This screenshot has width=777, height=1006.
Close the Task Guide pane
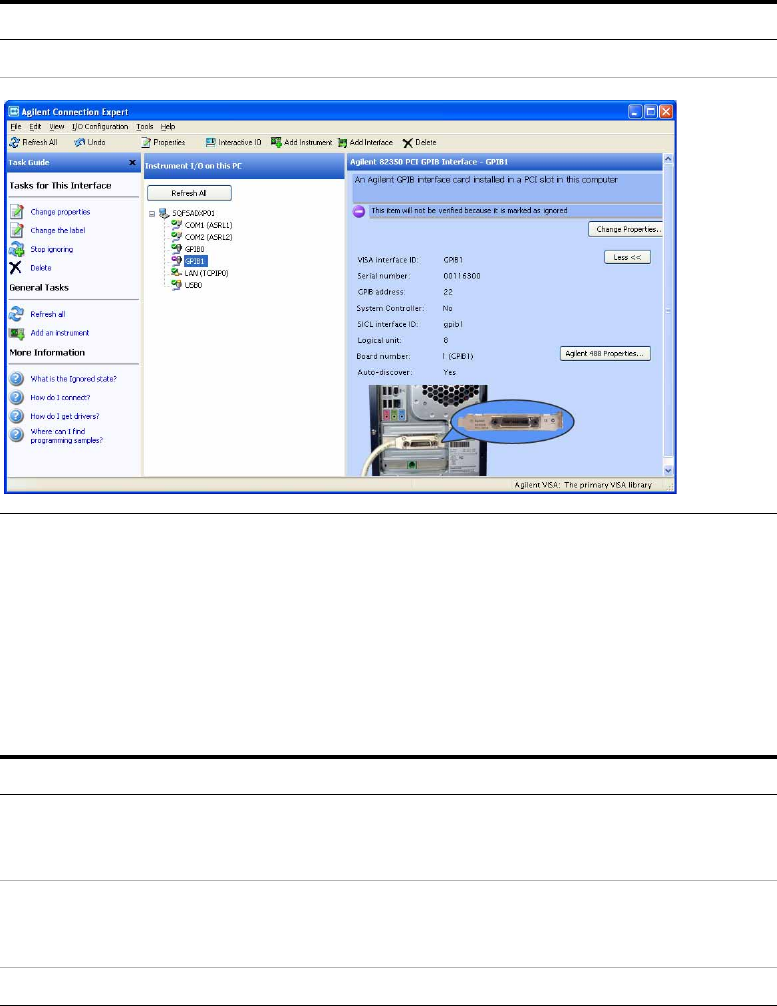click(132, 162)
